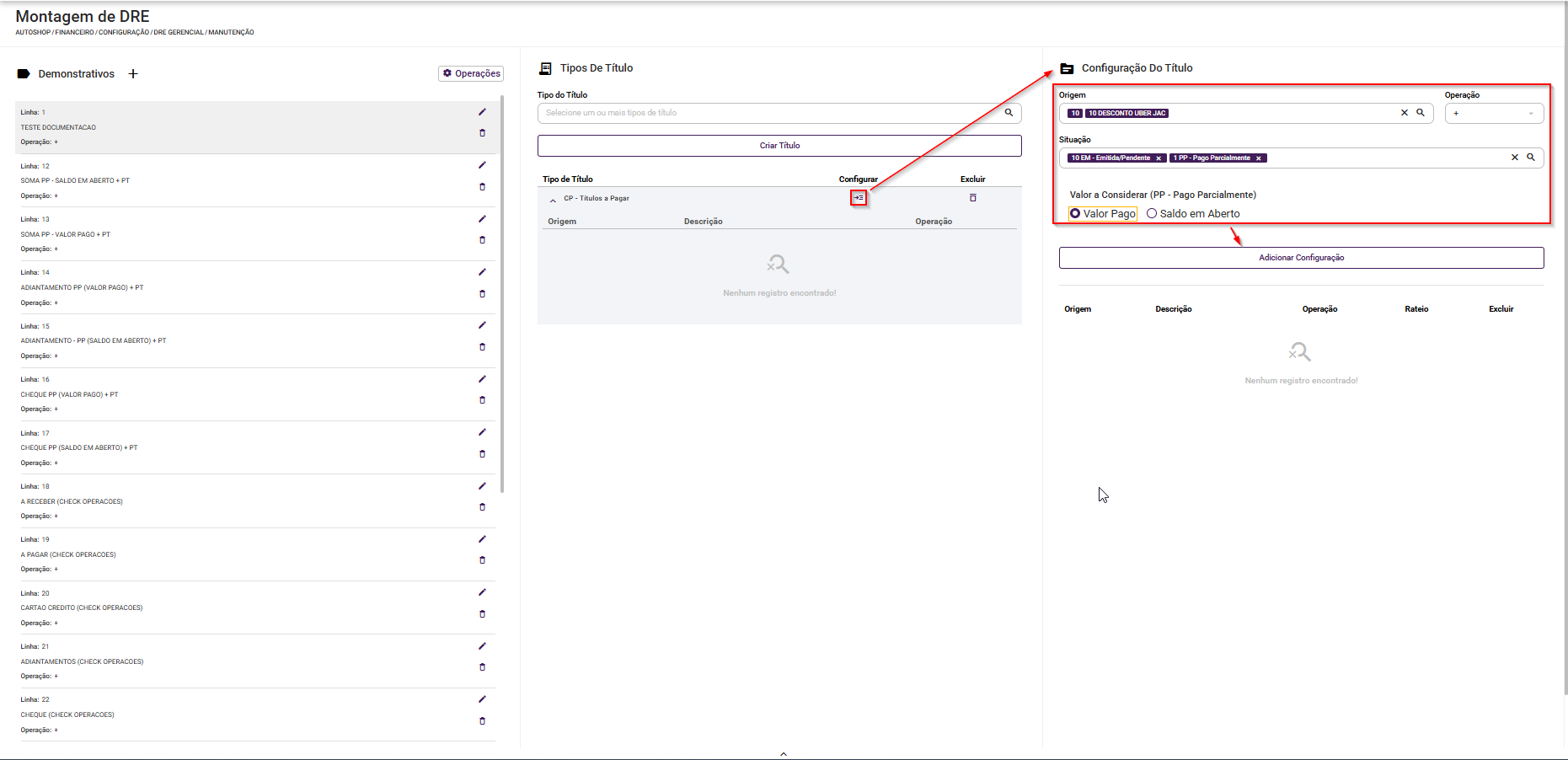This screenshot has height=760, width=1568.
Task: Expand the bottom panel chevron
Action: (x=784, y=754)
